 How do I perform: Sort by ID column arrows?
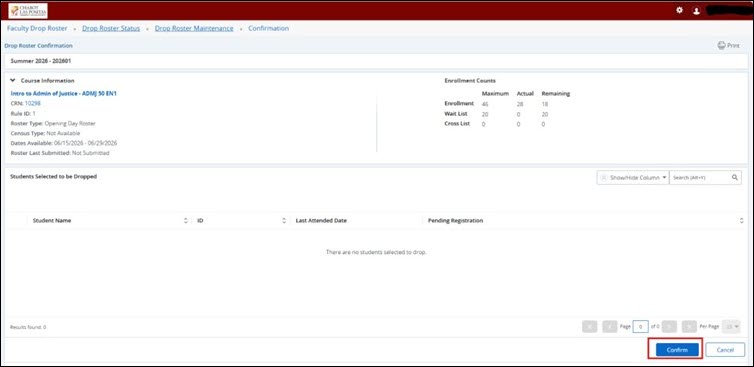click(x=284, y=221)
